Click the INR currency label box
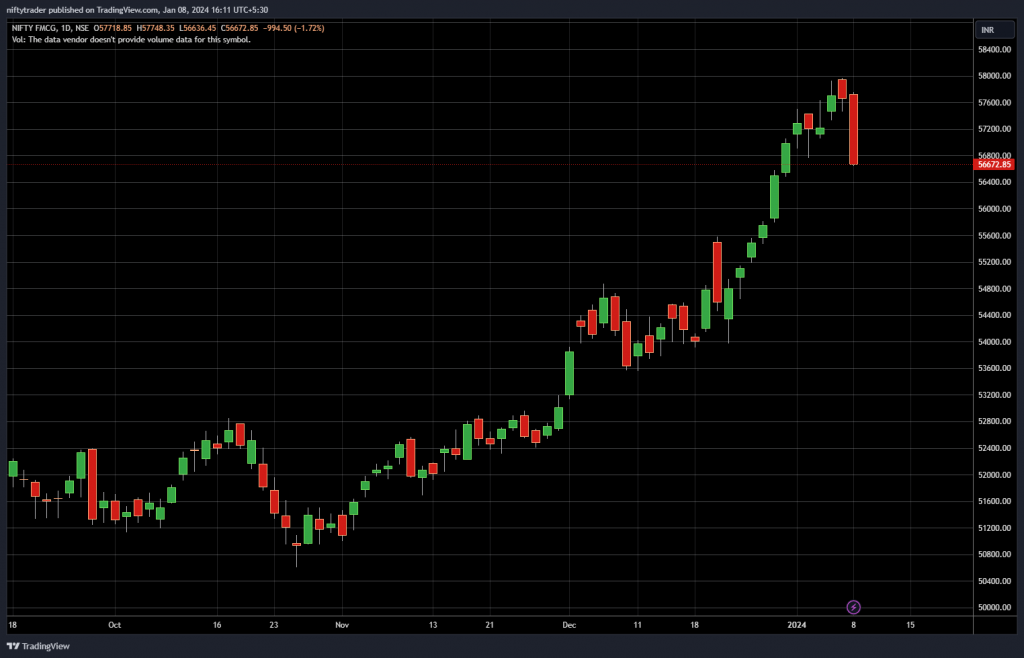The image size is (1024, 658). click(995, 30)
